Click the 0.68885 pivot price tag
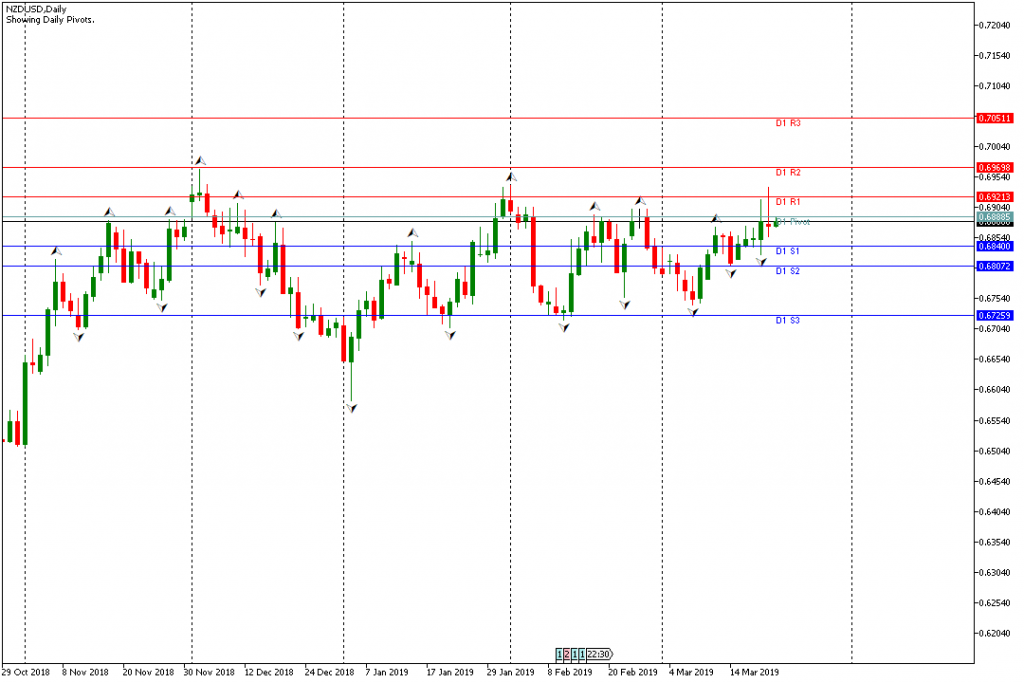Screen dimensions: 1024x683 [x=995, y=216]
